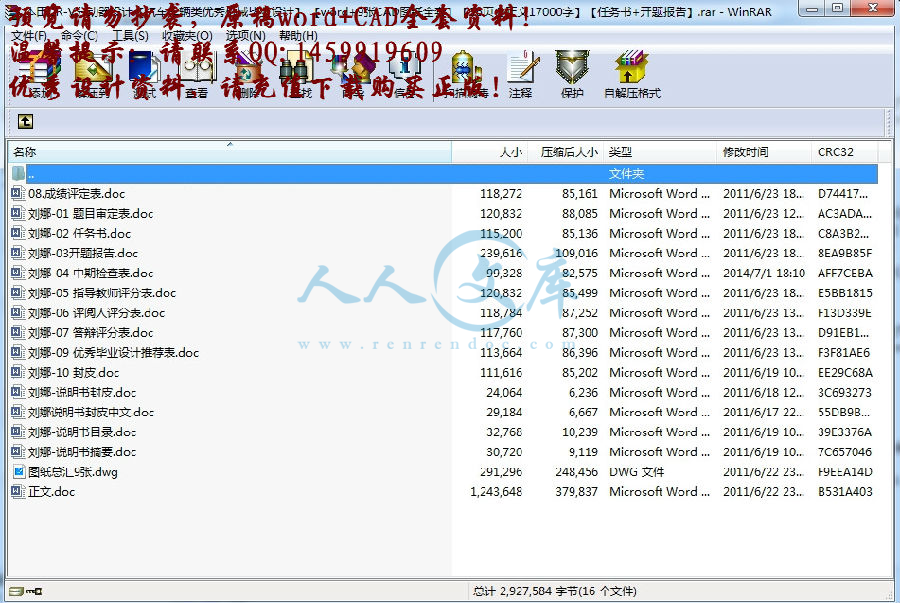Open the 工具(S) menu

(130, 36)
